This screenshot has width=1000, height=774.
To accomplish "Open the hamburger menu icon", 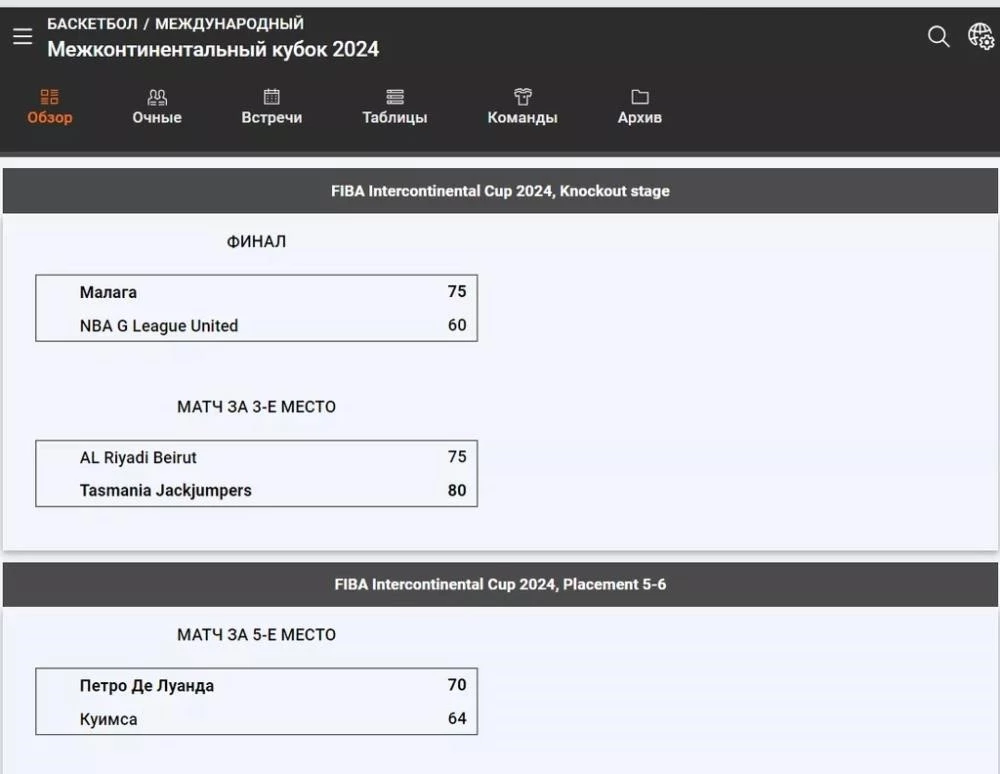I will pyautogui.click(x=22, y=36).
